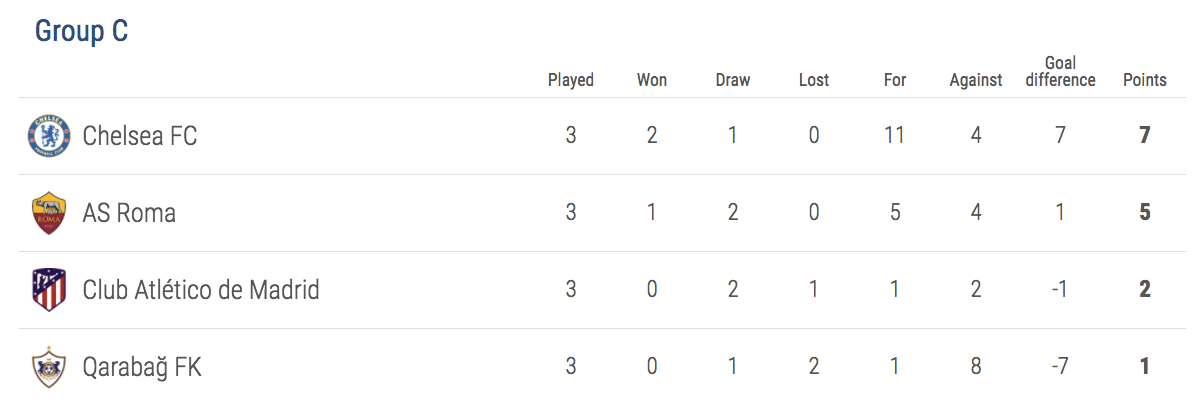The width and height of the screenshot is (1204, 417).
Task: Click the Group C heading
Action: 82,32
